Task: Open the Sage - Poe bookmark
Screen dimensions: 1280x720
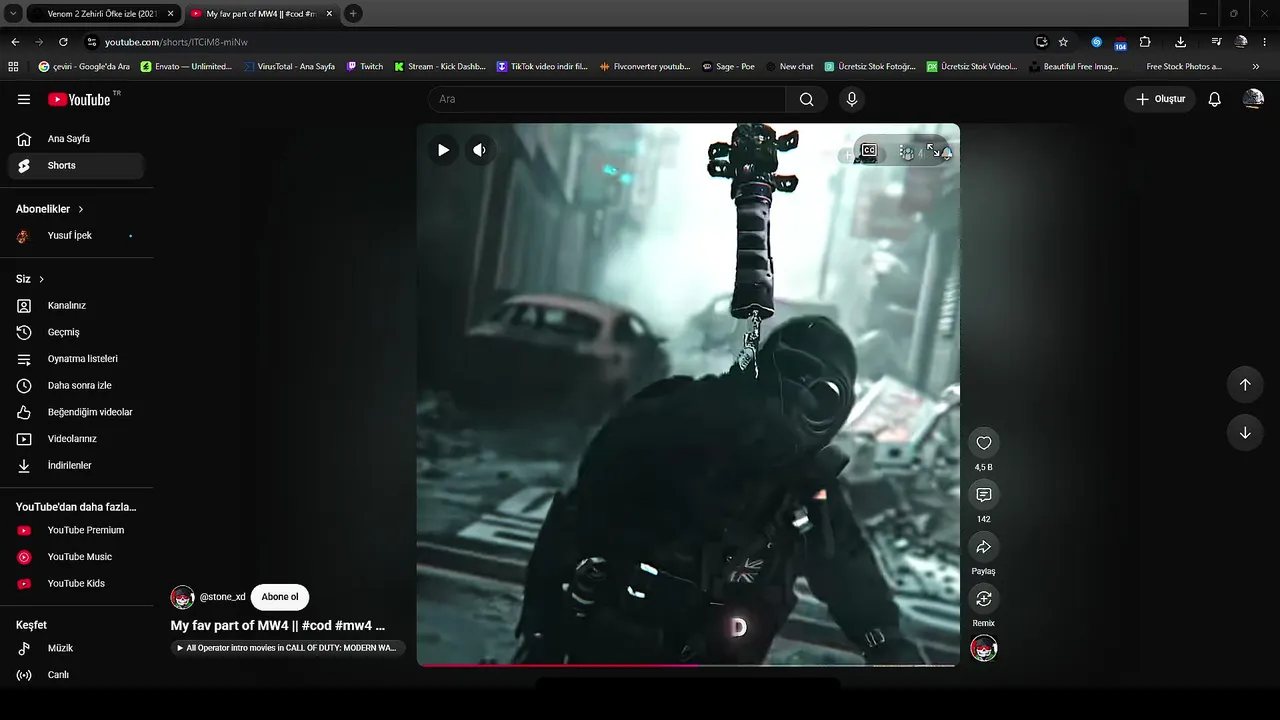Action: pyautogui.click(x=728, y=66)
